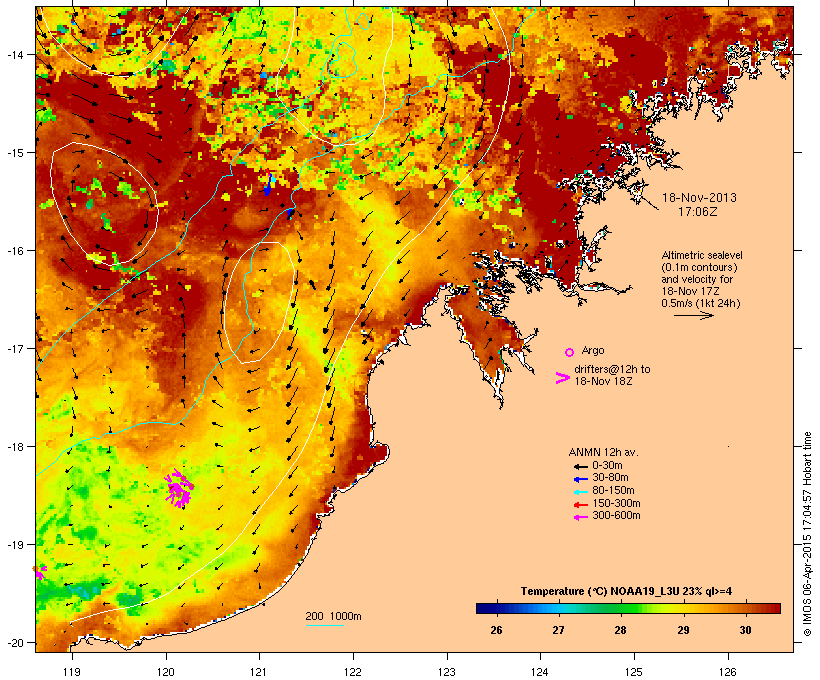Click the longitude axis label '121'

[x=259, y=672]
